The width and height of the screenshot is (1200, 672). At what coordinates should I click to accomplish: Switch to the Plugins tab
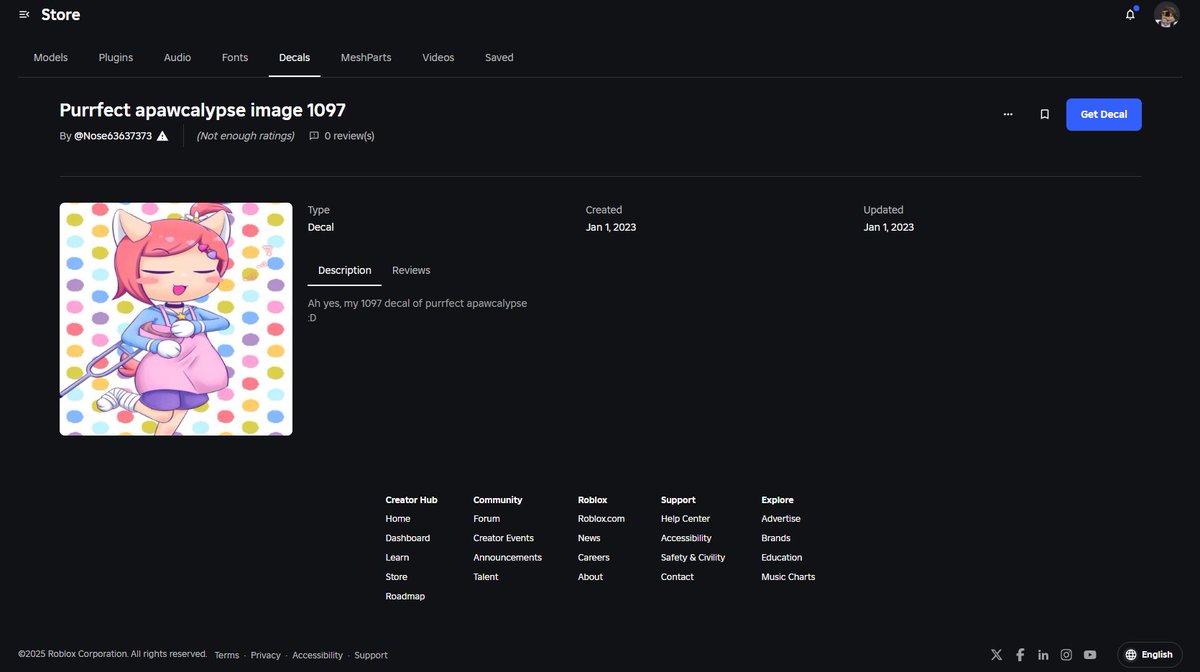[x=116, y=58]
